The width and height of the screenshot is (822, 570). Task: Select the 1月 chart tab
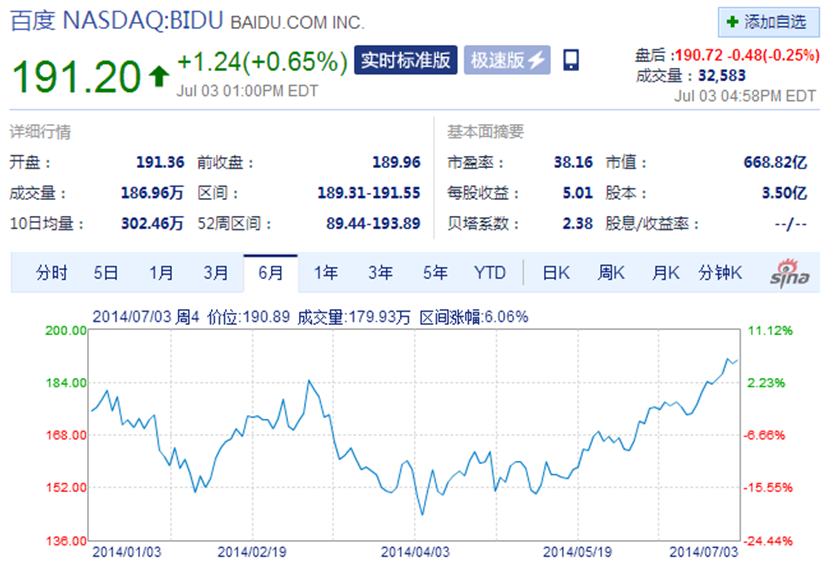coord(161,273)
